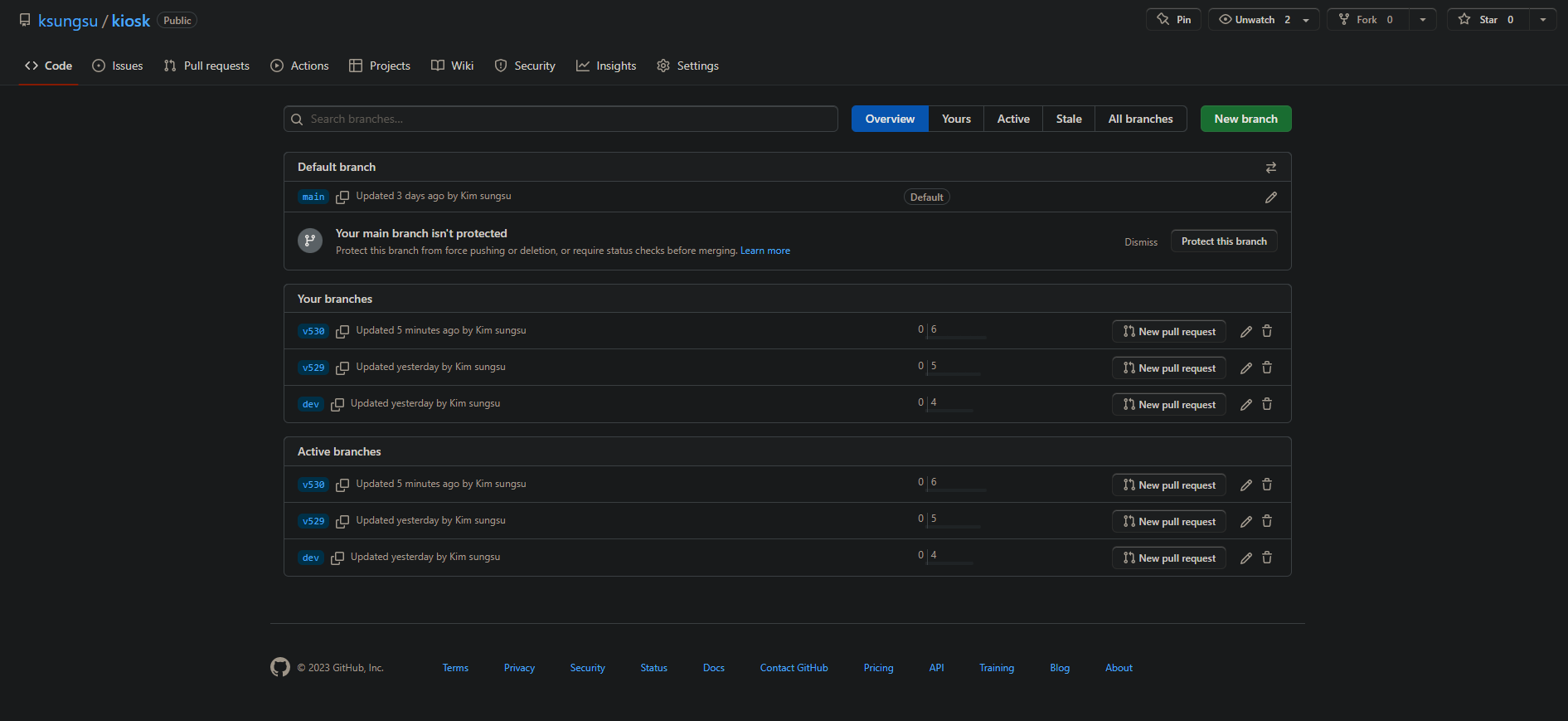Open v530 branch in Your branches
Screen dimensions: 1568x721
[313, 331]
